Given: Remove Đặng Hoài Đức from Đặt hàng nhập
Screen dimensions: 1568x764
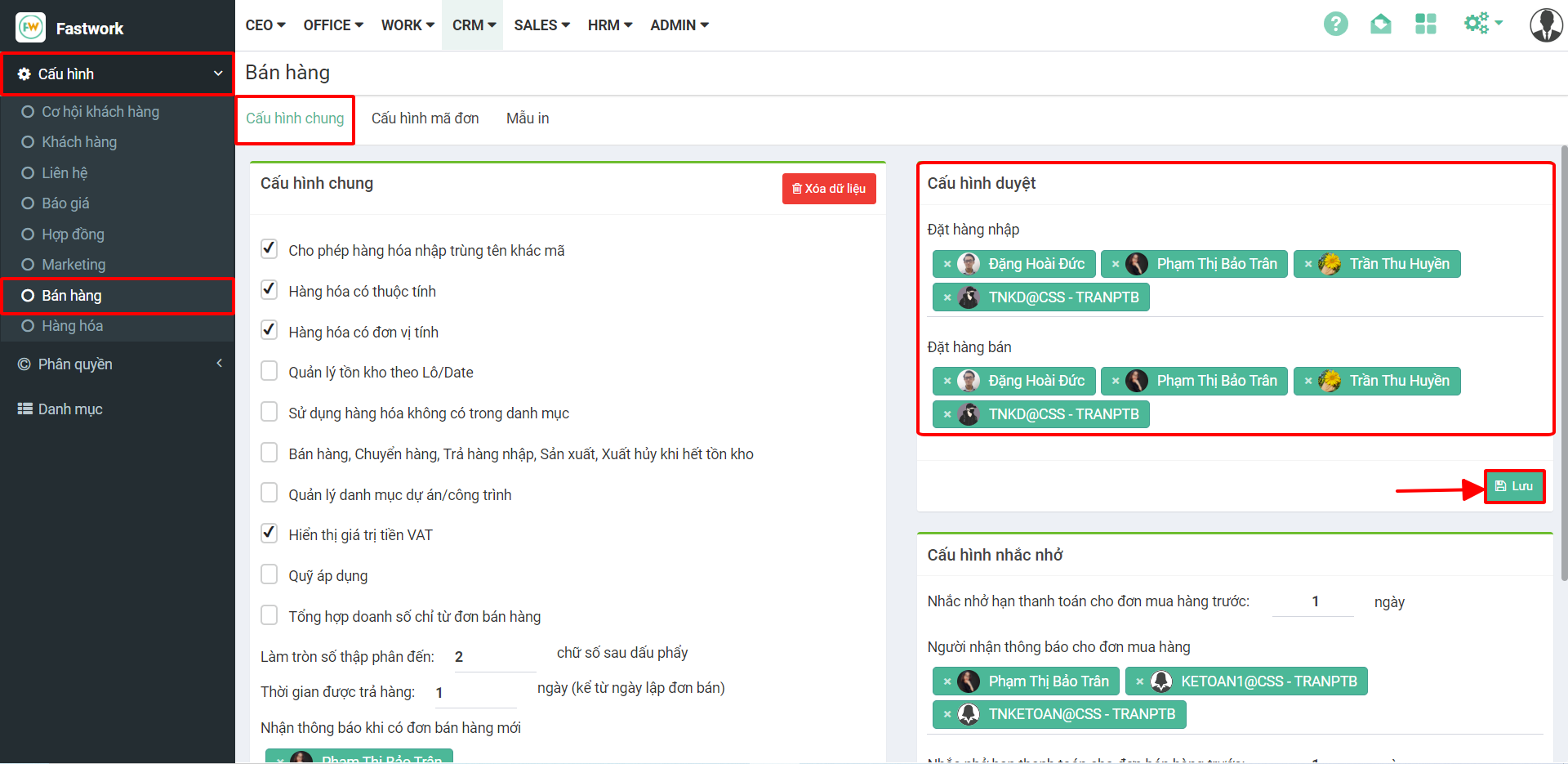Looking at the screenshot, I should click(947, 265).
